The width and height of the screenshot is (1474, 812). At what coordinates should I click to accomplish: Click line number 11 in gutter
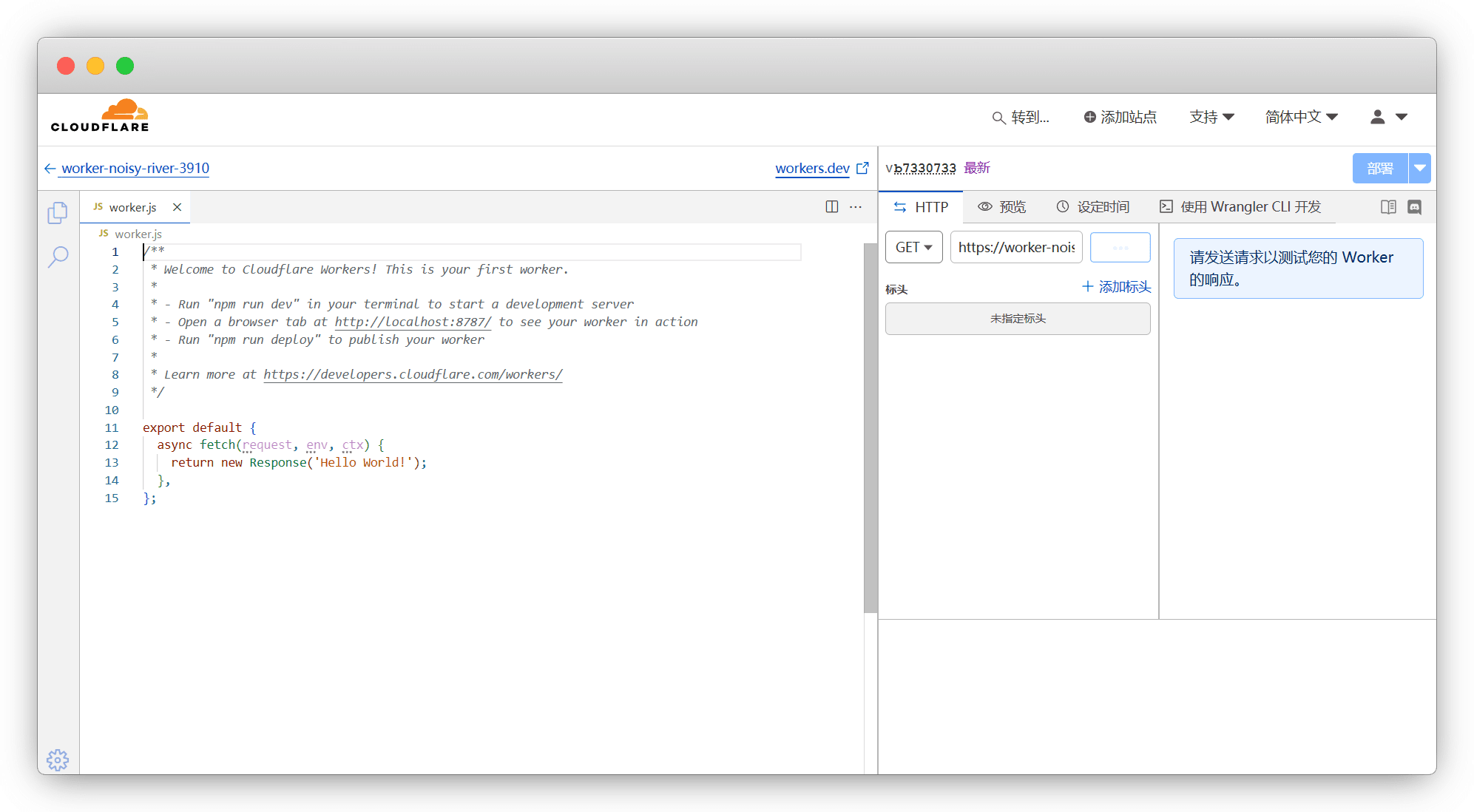[112, 427]
